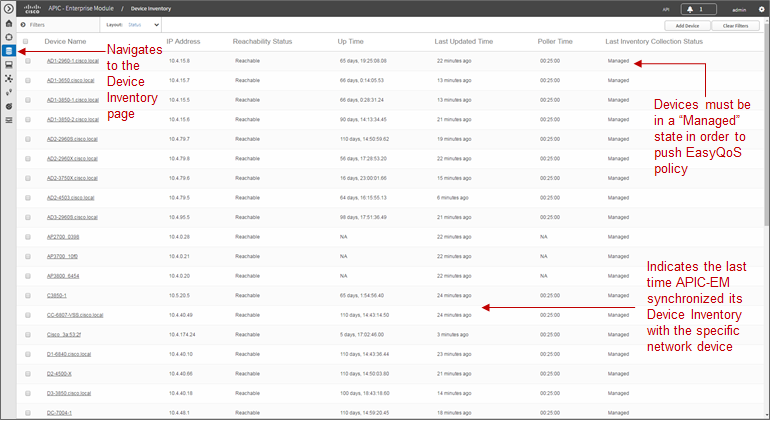Go to the Home icon in the sidebar

click(x=8, y=24)
